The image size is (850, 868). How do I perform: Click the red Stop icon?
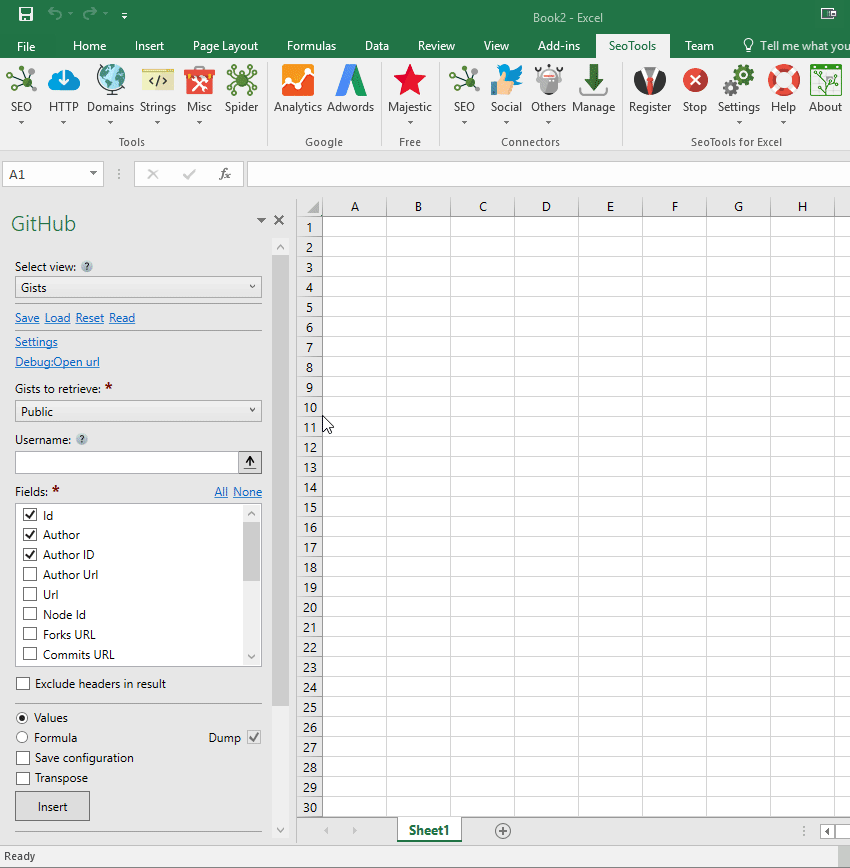pos(695,80)
